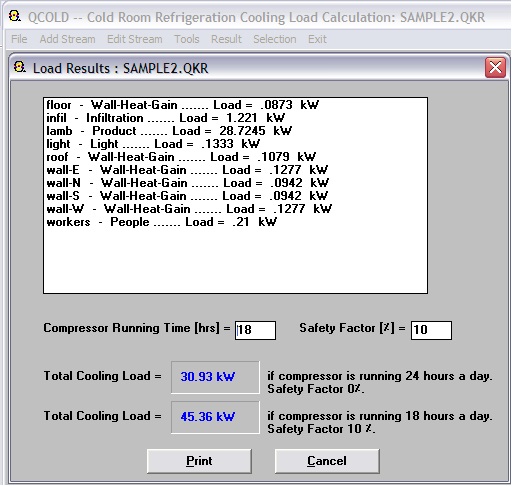
Task: Click the Cancel button
Action: tap(327, 461)
